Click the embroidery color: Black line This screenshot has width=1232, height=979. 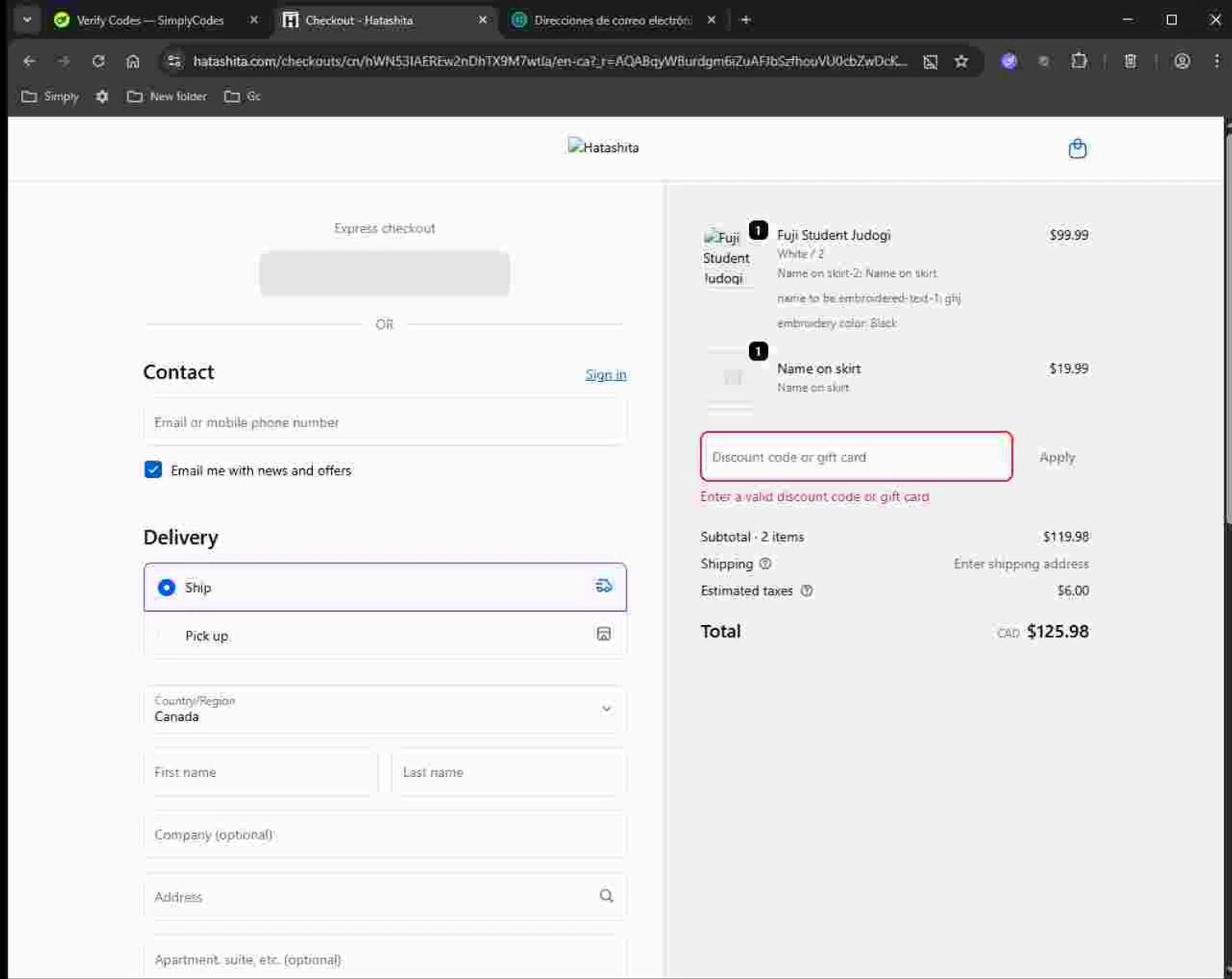837,323
